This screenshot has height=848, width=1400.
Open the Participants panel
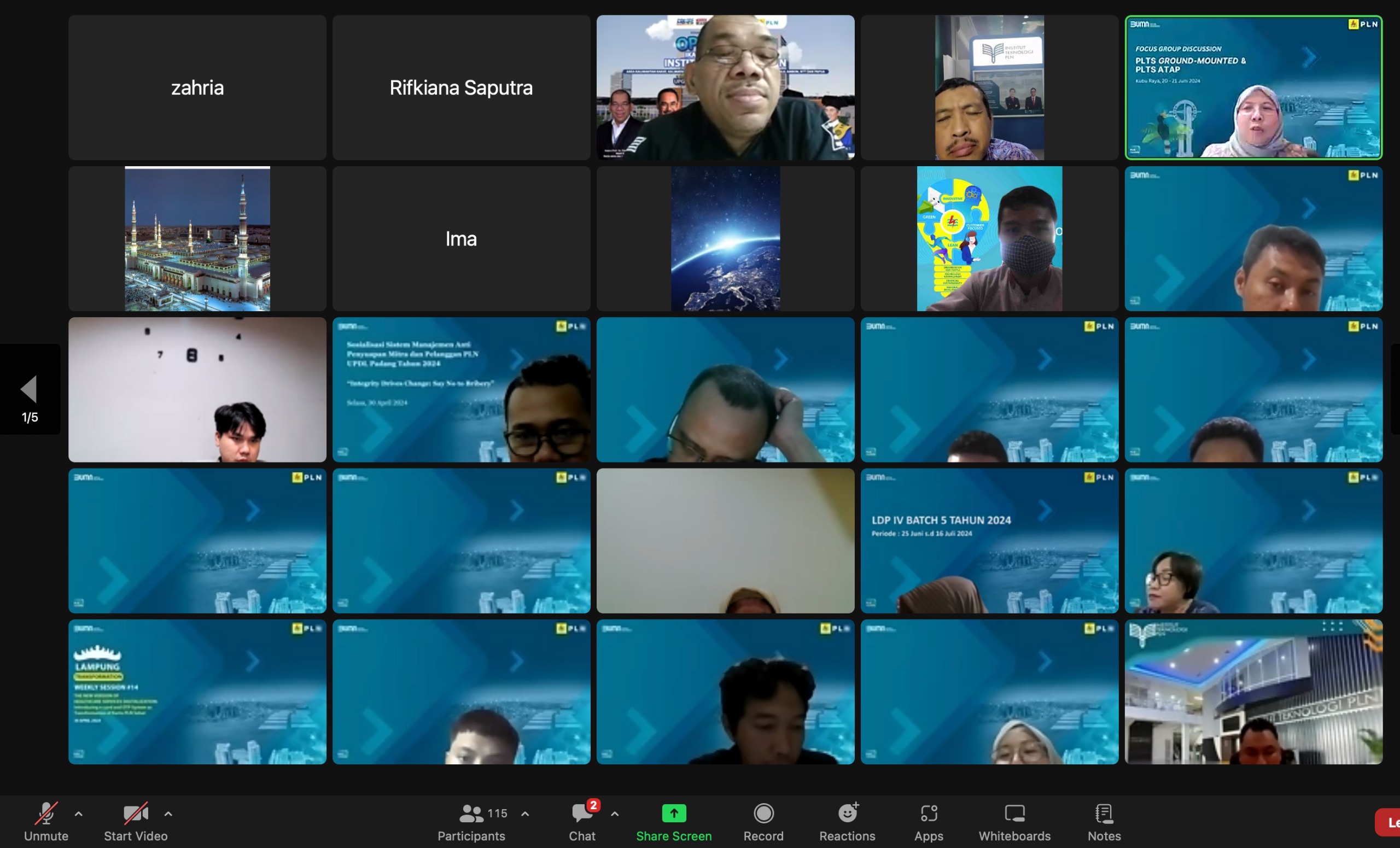(x=471, y=821)
